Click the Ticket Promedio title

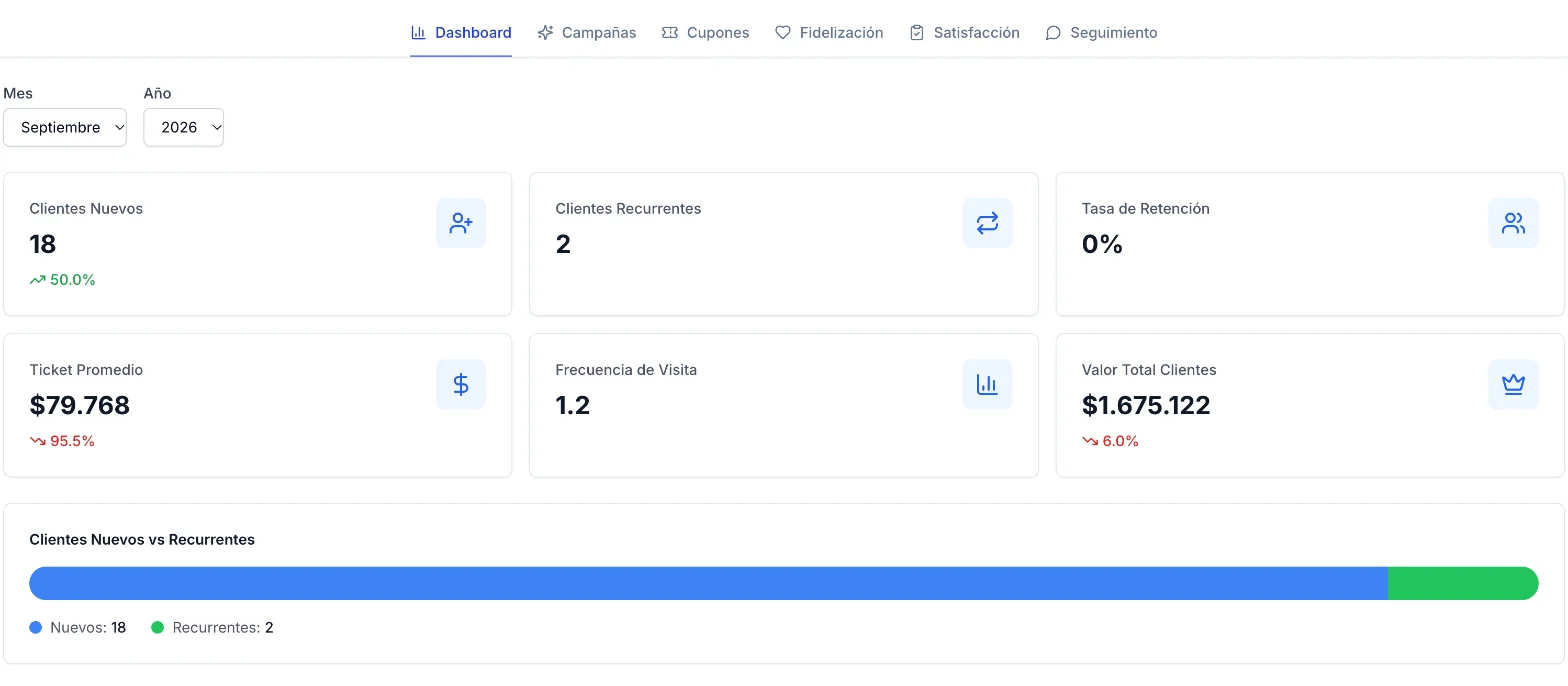click(86, 370)
